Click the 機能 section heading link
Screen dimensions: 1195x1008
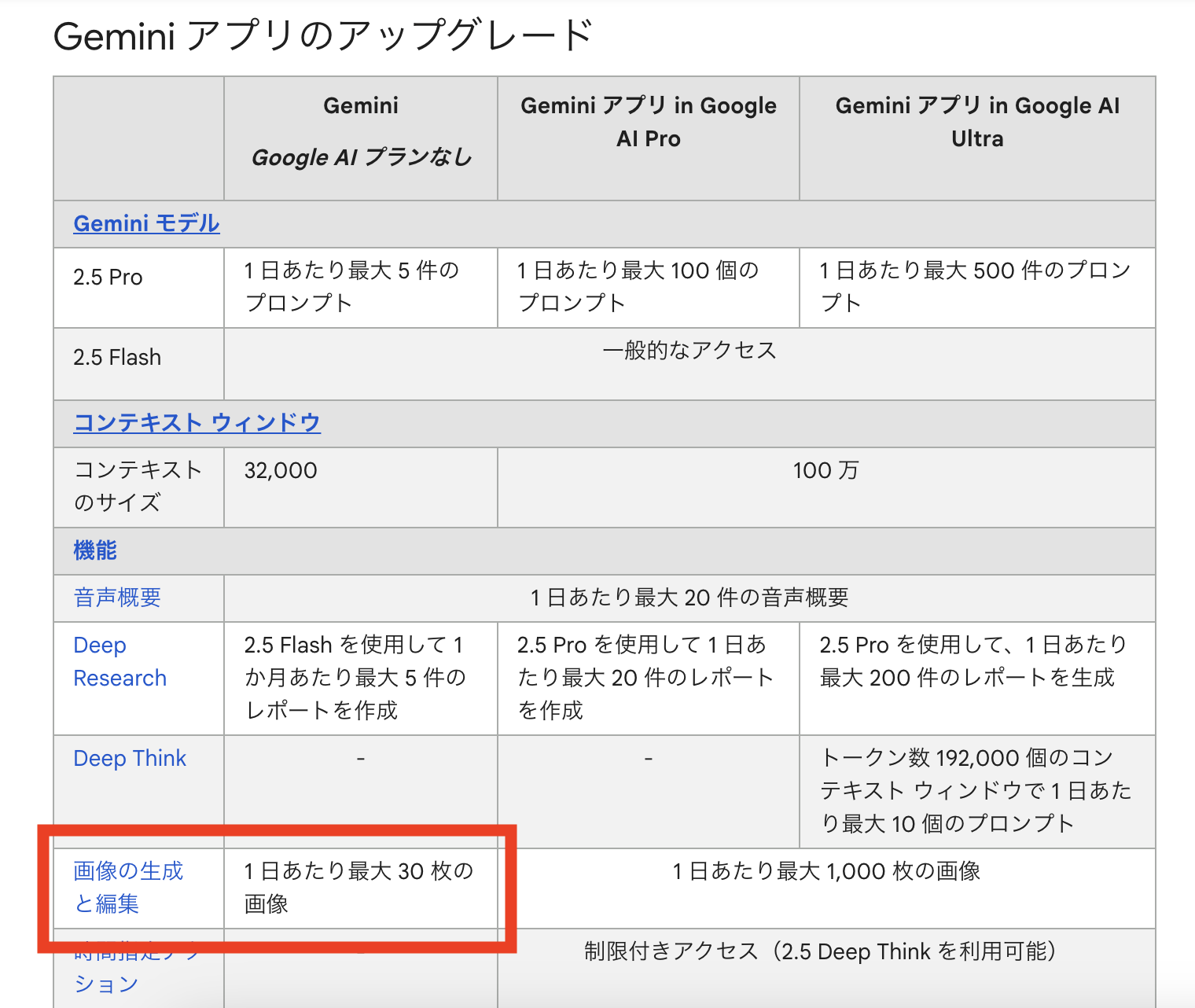[x=95, y=550]
